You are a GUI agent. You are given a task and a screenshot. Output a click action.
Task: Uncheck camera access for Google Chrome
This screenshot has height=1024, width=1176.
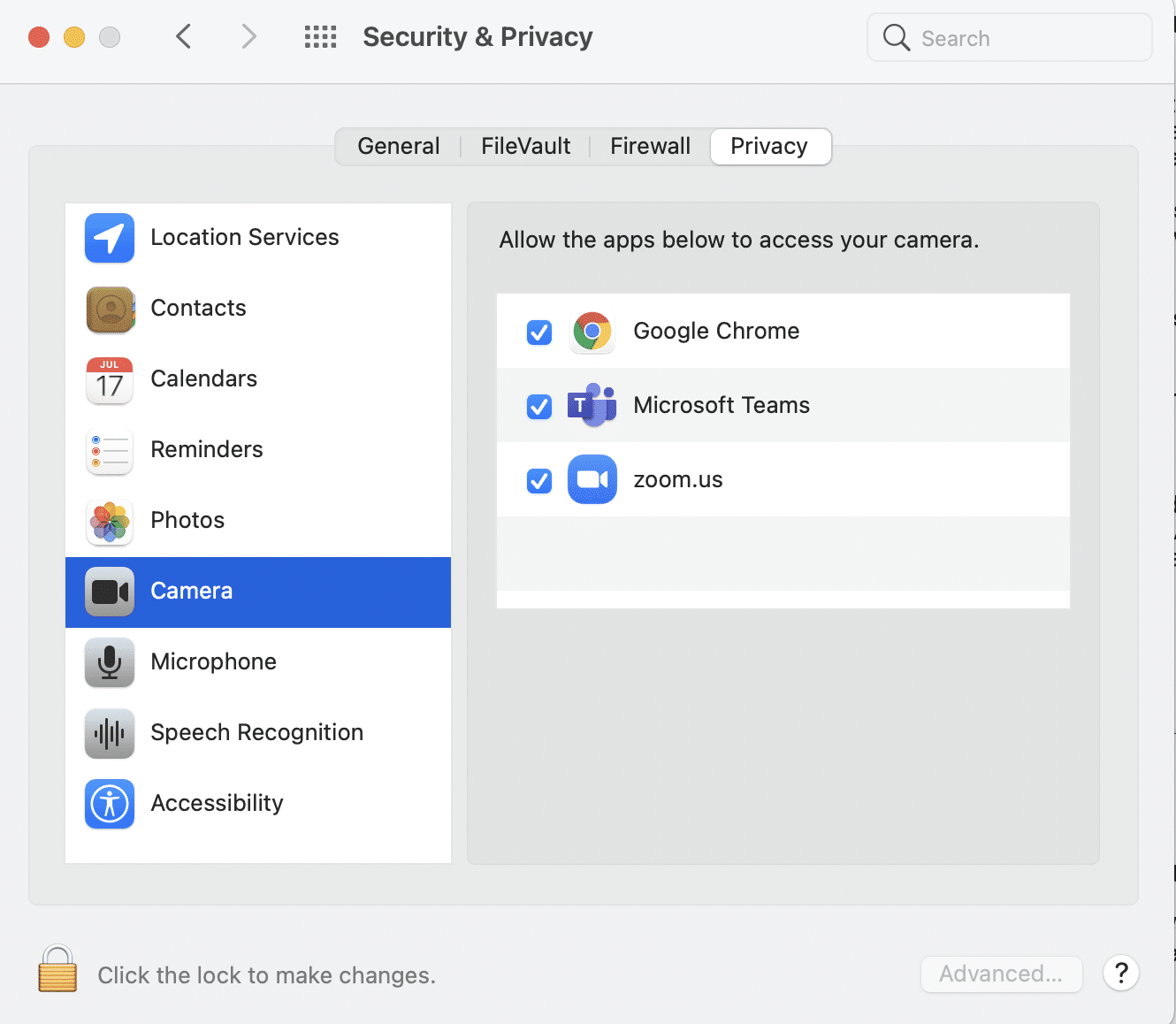point(539,332)
